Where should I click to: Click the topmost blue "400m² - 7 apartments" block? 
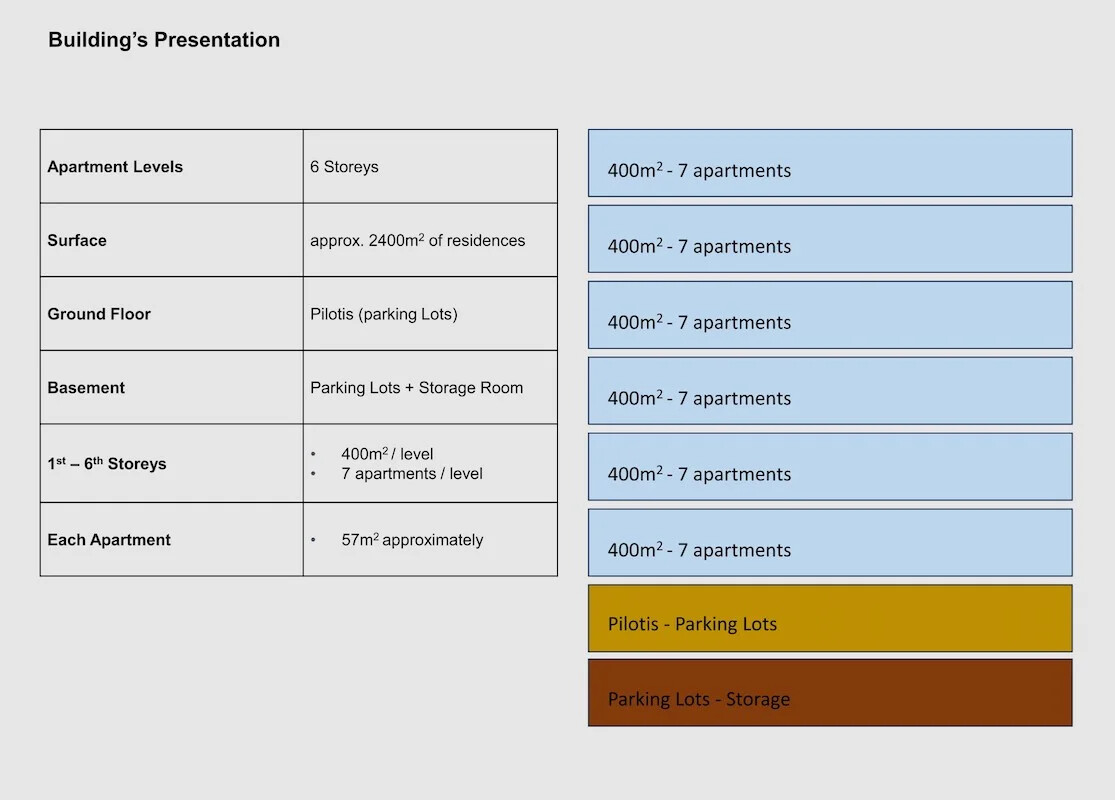(830, 163)
